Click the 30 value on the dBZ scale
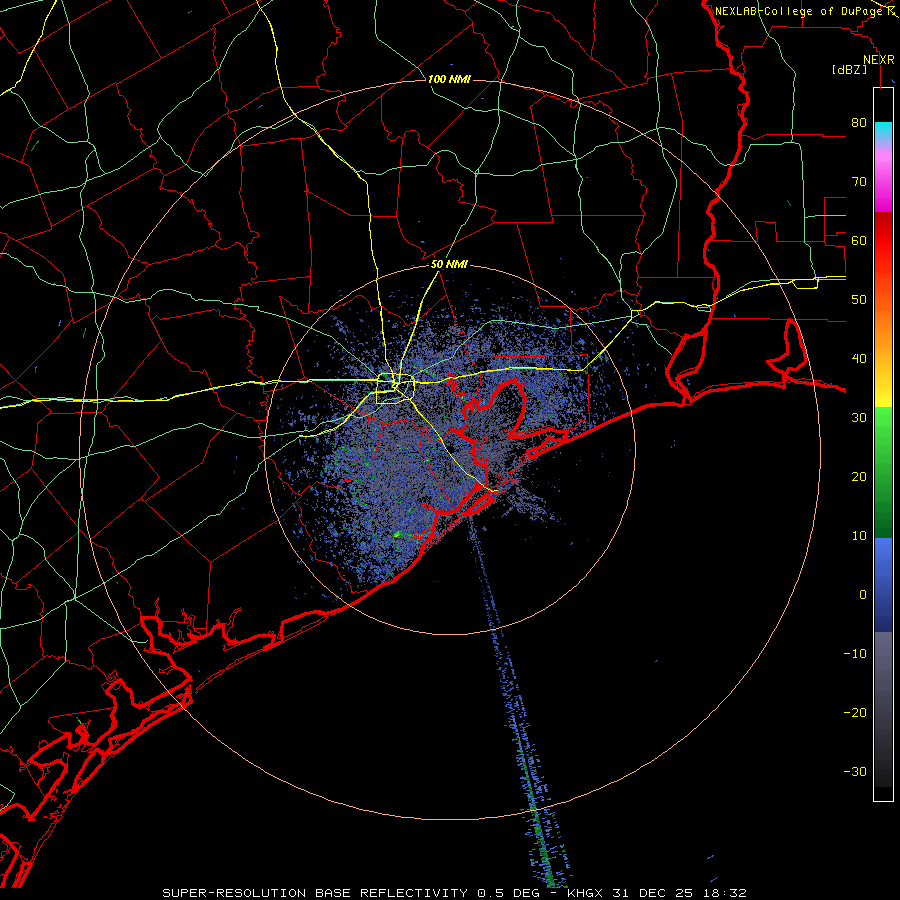Viewport: 900px width, 900px height. (x=859, y=417)
